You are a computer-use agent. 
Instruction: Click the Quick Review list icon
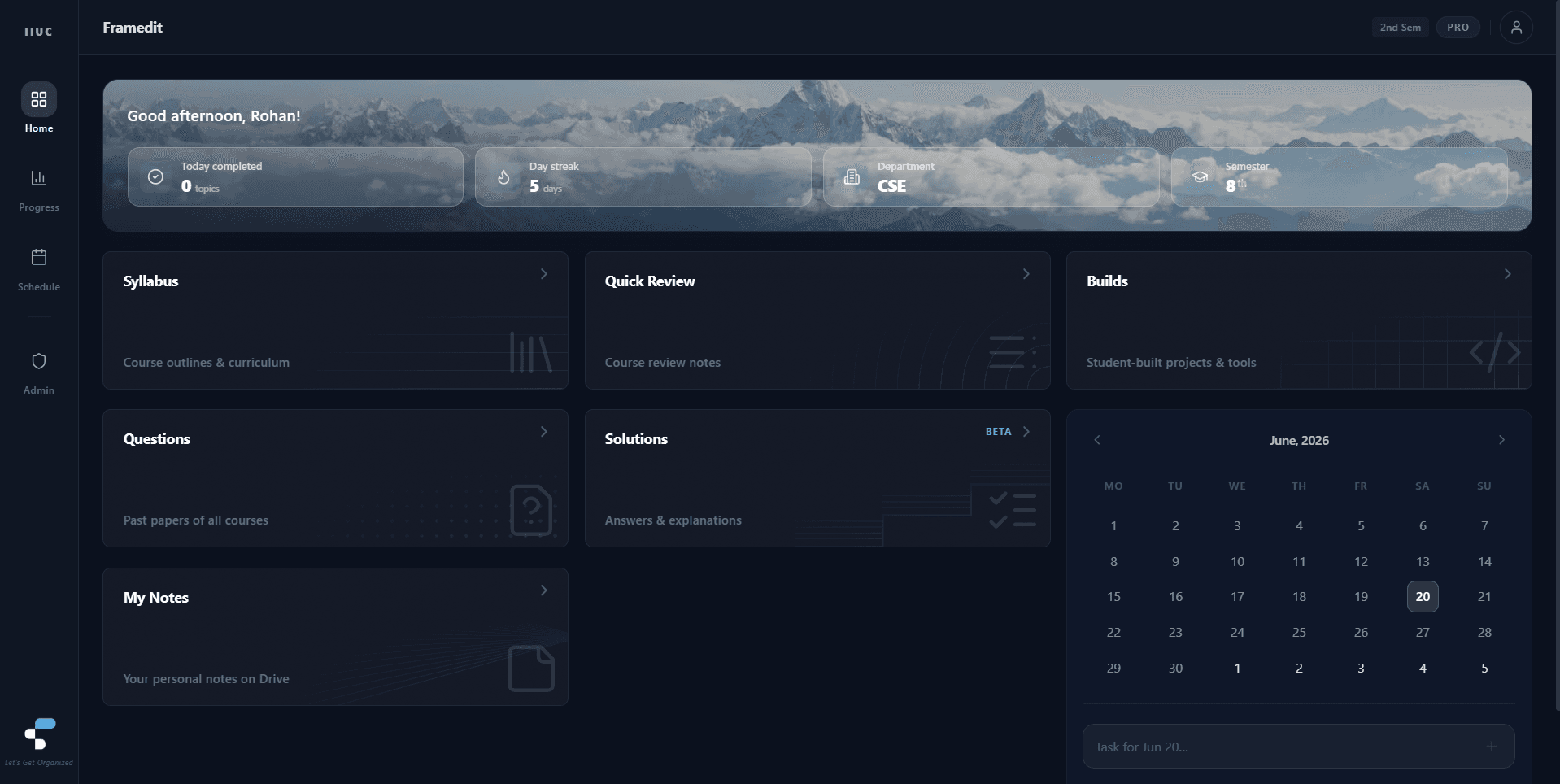pos(1013,352)
